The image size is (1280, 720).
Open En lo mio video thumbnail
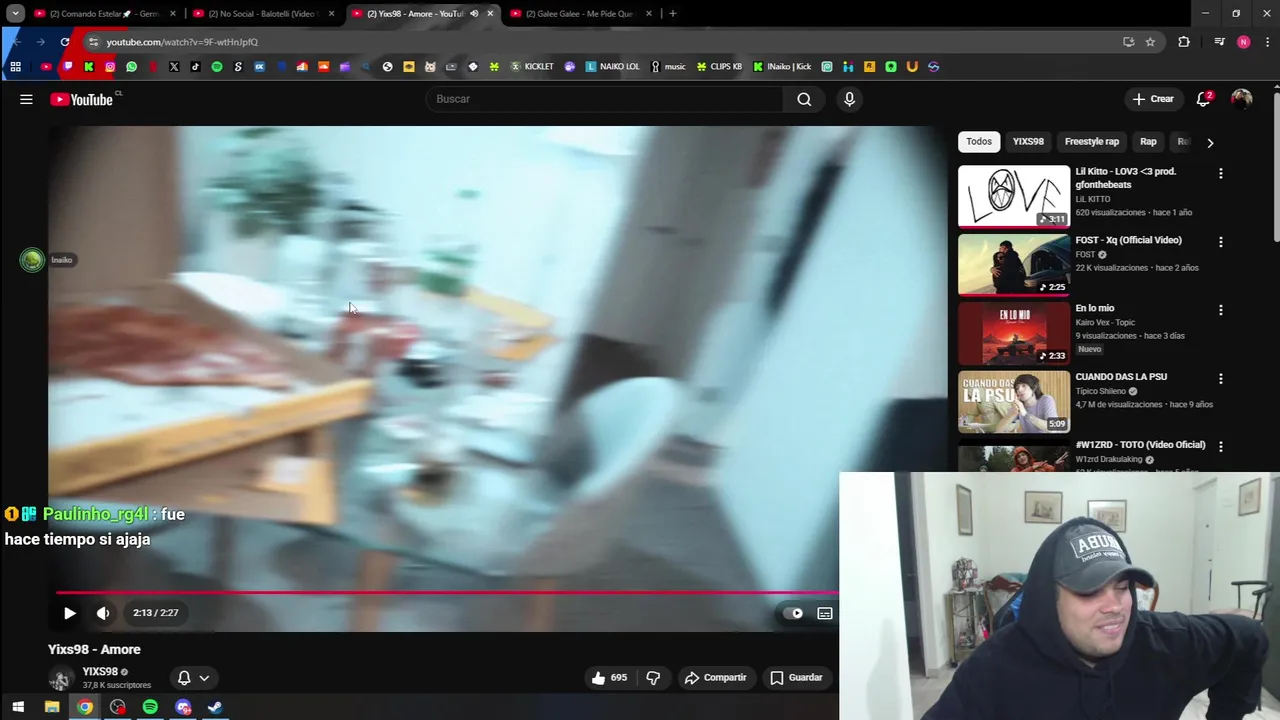tap(1014, 333)
